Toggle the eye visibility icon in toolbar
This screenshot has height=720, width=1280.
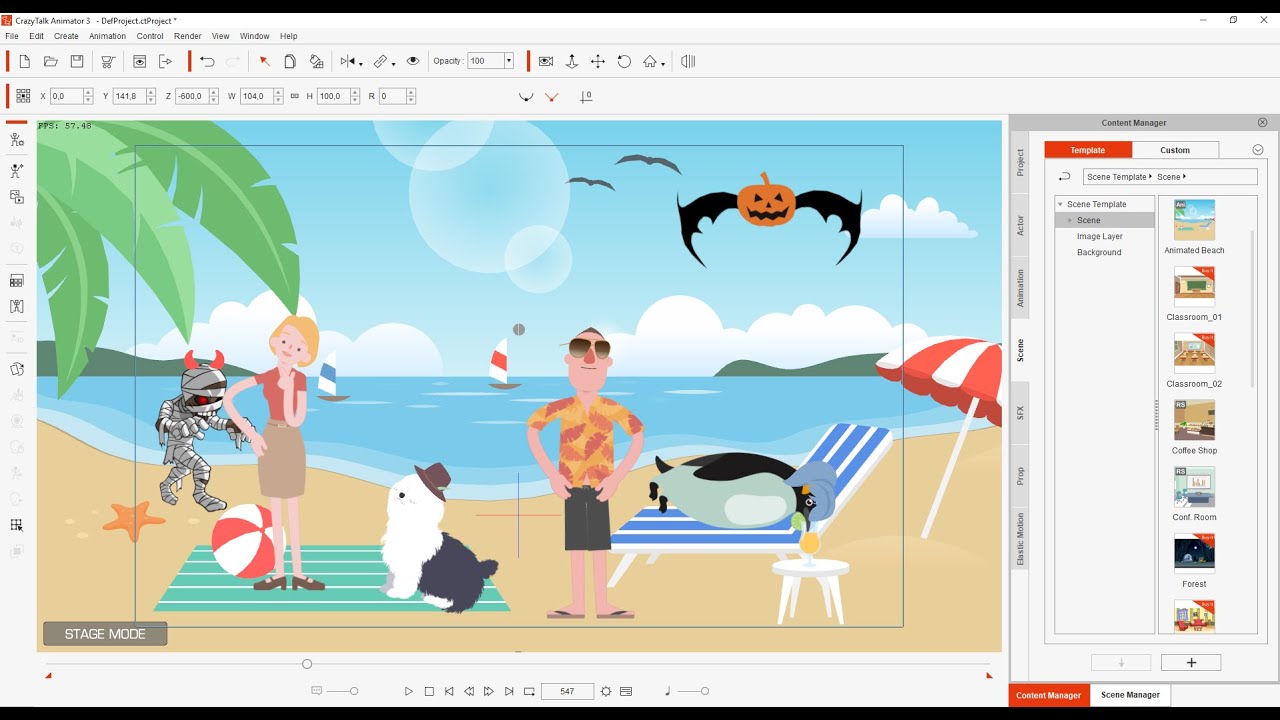coord(412,61)
